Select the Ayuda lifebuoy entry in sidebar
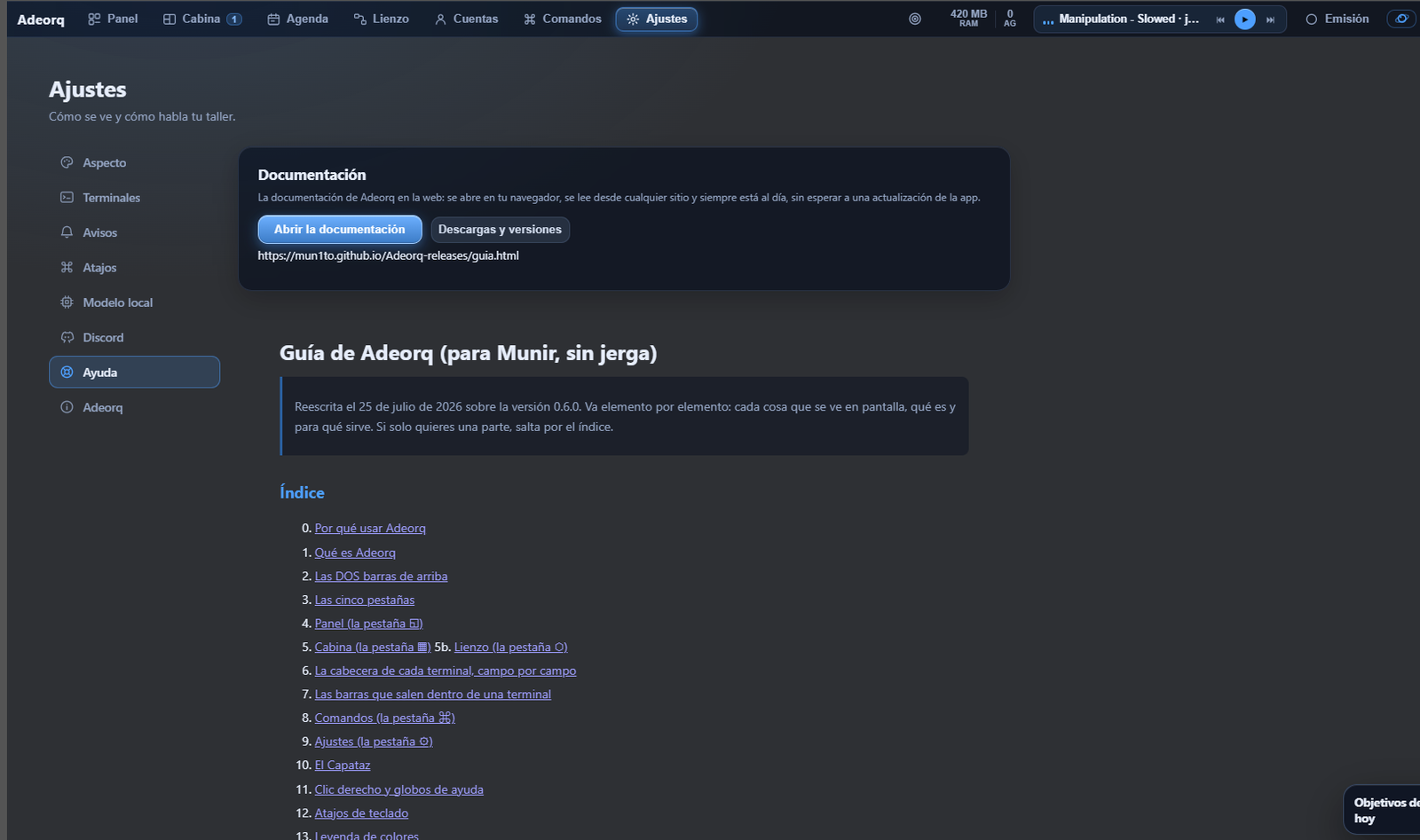This screenshot has width=1420, height=840. coord(134,373)
